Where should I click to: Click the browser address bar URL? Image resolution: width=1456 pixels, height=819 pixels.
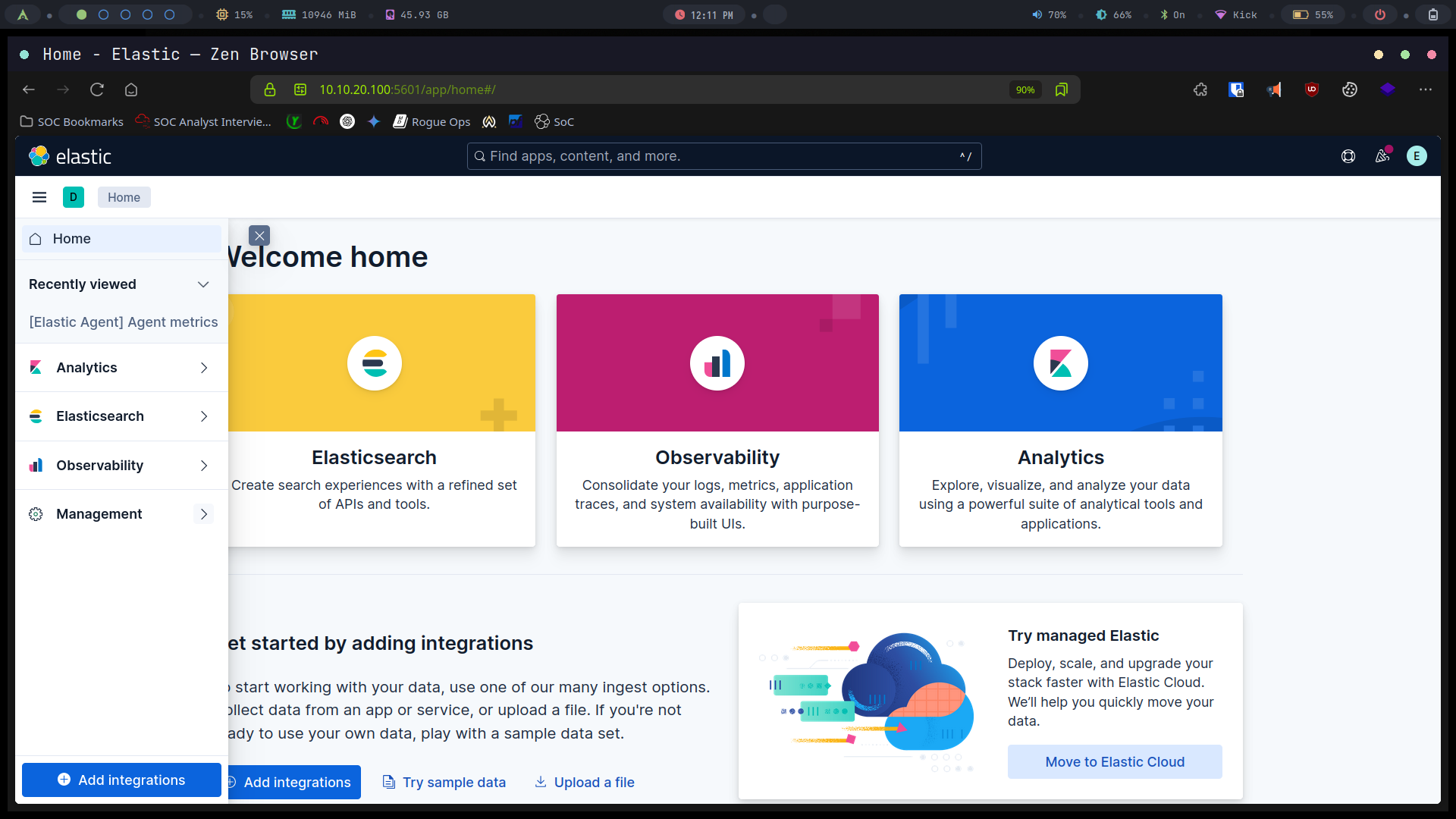407,89
